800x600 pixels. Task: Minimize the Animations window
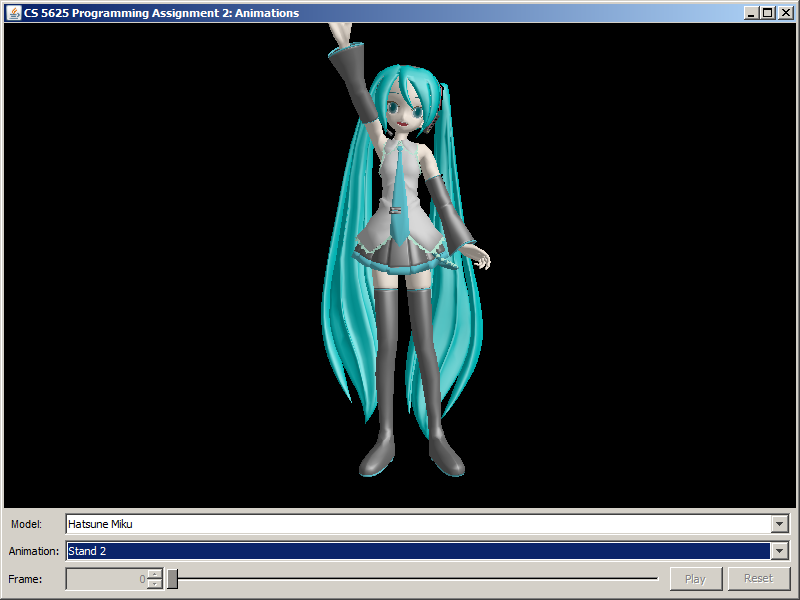tap(751, 13)
